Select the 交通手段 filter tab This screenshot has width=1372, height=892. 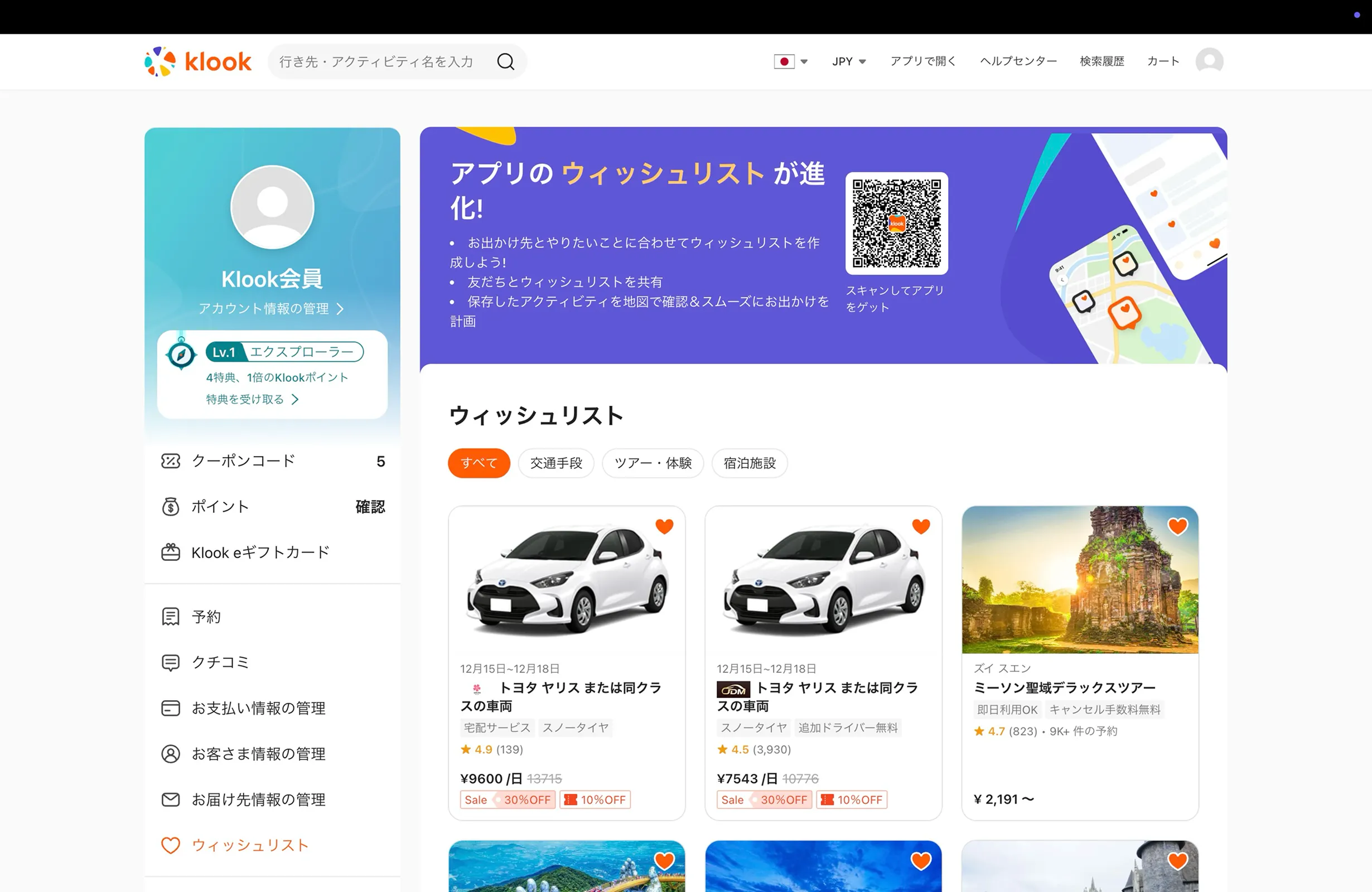(x=555, y=463)
